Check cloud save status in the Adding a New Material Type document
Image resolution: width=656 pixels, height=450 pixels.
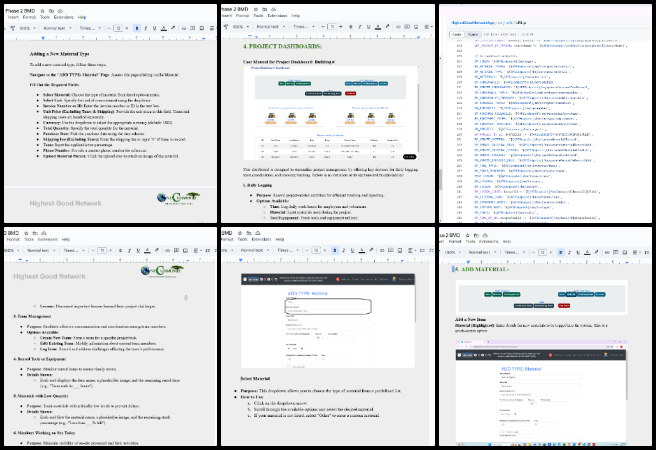coord(60,10)
